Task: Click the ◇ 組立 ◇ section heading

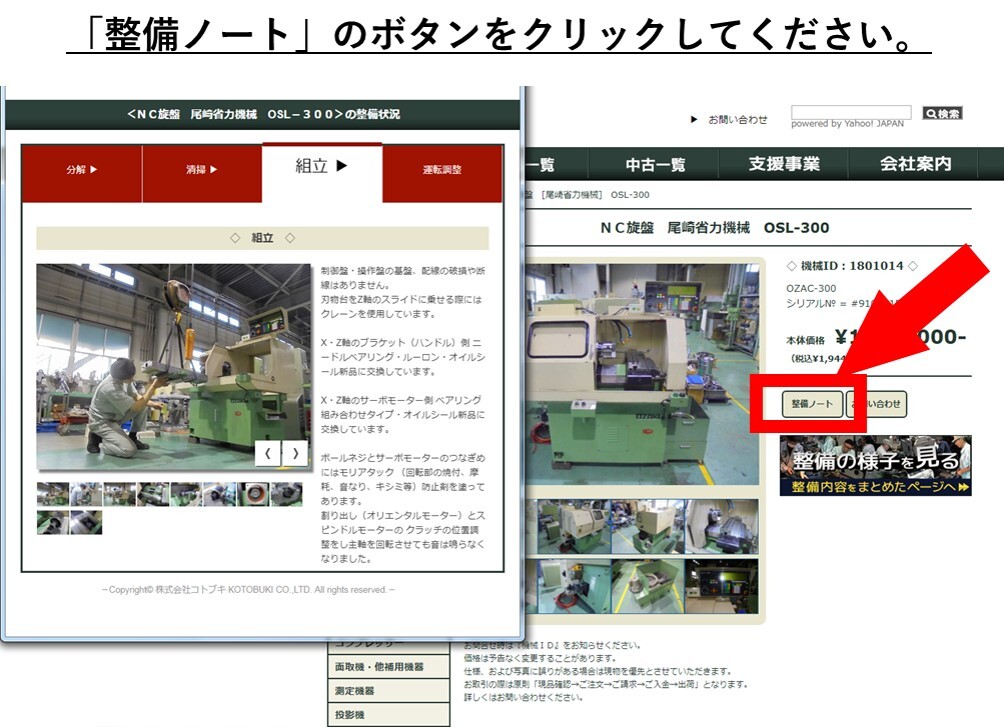Action: click(x=263, y=238)
